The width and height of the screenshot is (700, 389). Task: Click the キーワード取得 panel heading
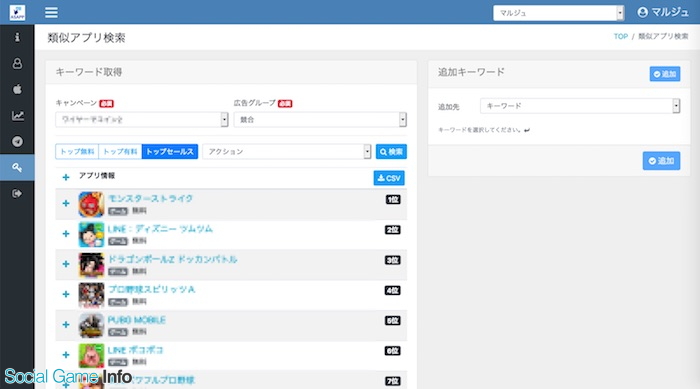click(89, 72)
